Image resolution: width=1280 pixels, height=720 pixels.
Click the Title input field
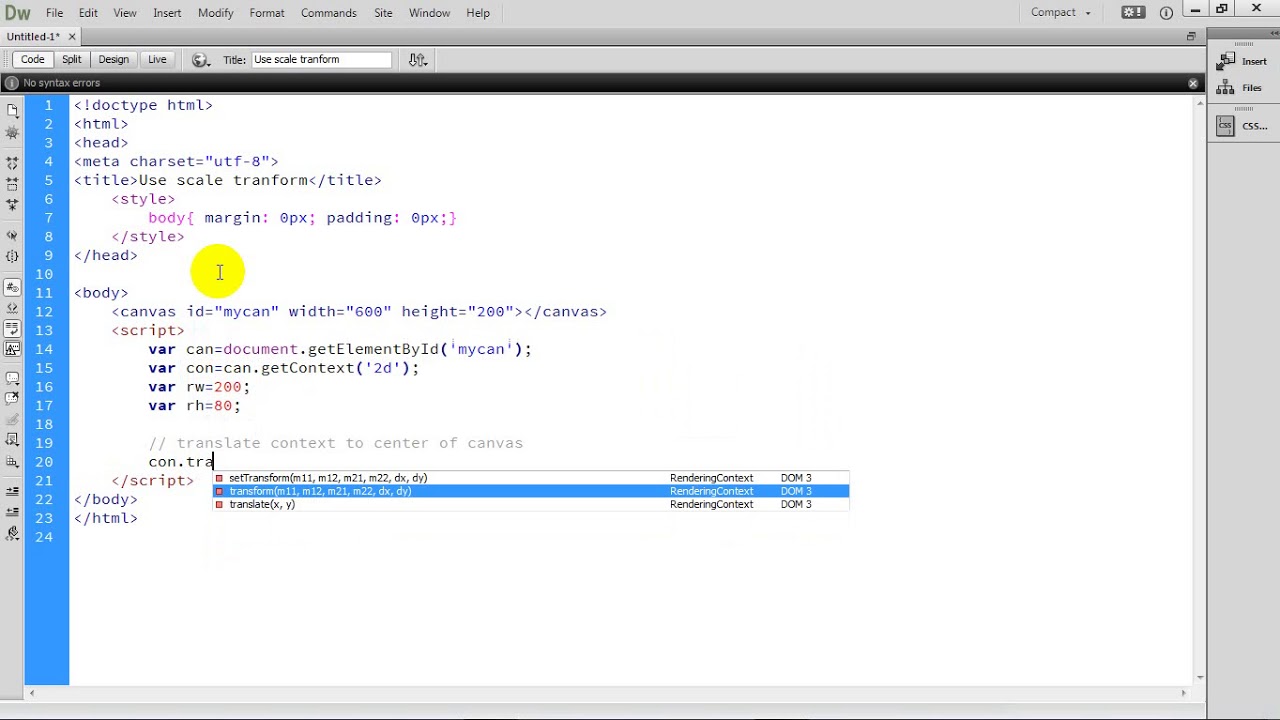point(321,59)
